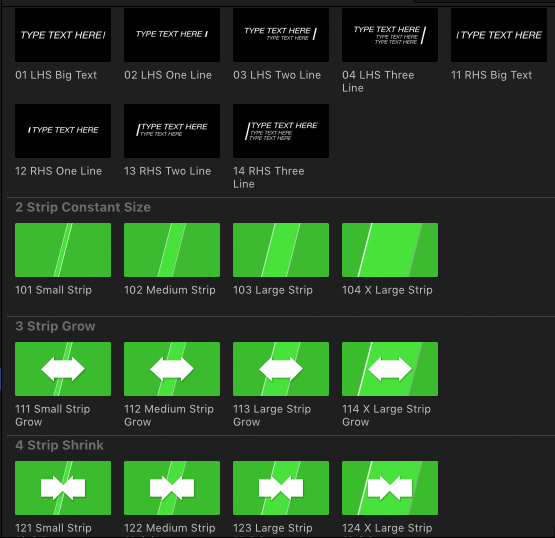Choose the 102 Medium Strip icon
This screenshot has width=555, height=538.
click(172, 250)
